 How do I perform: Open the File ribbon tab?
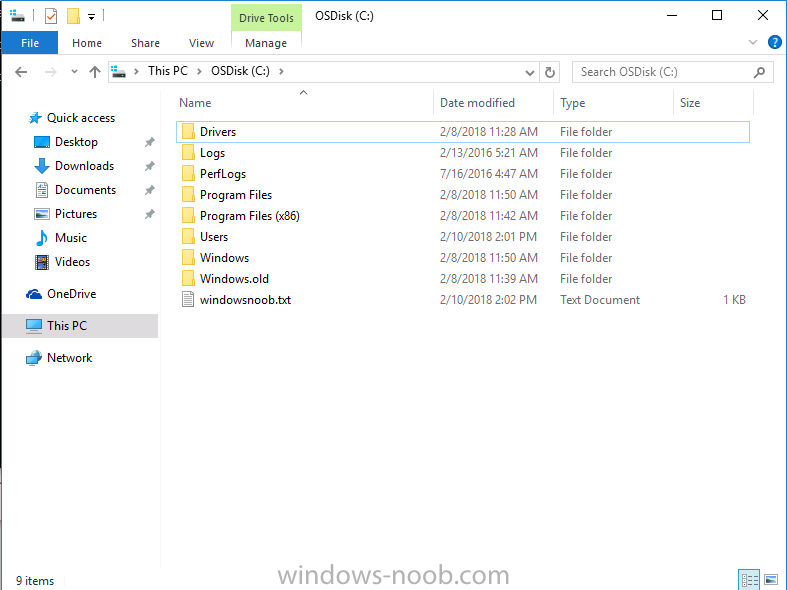pos(30,43)
